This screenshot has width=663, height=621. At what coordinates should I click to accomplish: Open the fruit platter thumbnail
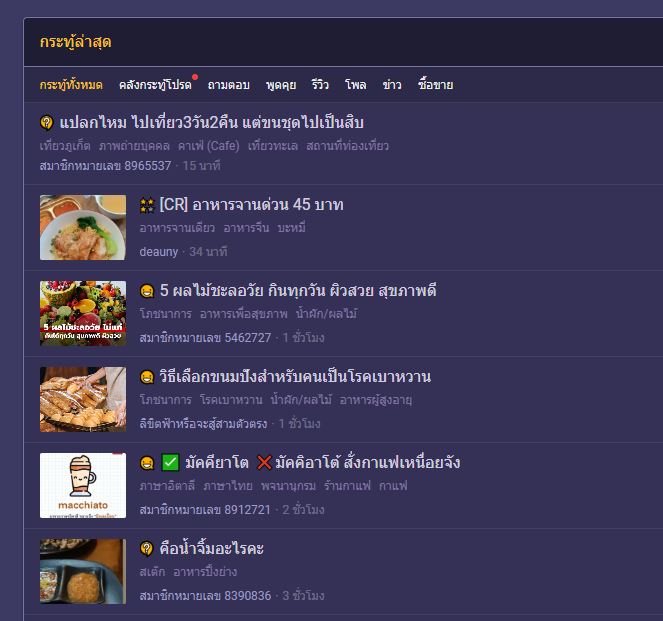pyautogui.click(x=83, y=314)
